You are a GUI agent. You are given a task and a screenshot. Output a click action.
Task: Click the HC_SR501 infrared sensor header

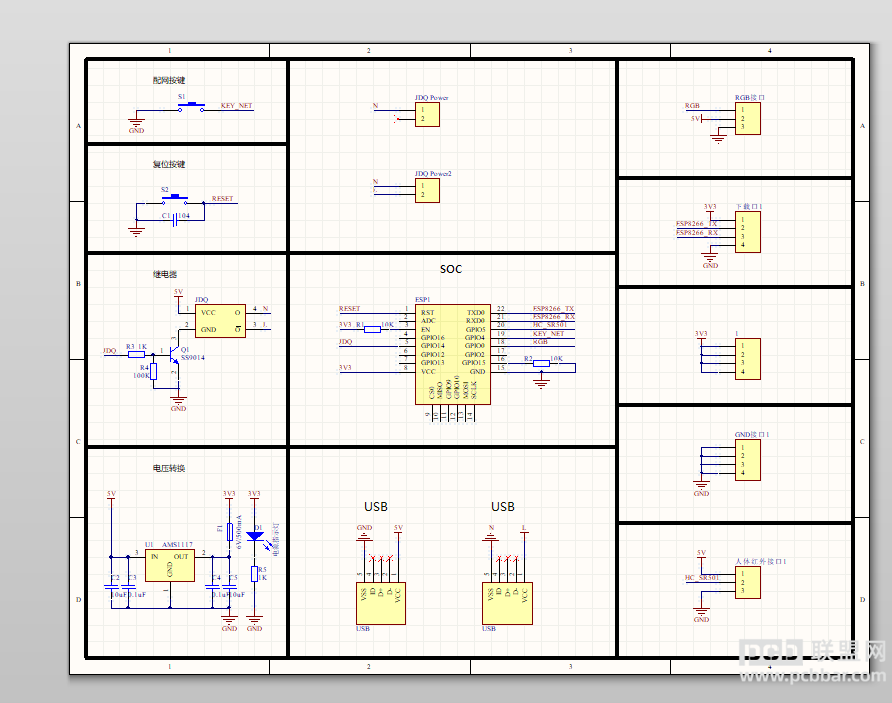[748, 582]
